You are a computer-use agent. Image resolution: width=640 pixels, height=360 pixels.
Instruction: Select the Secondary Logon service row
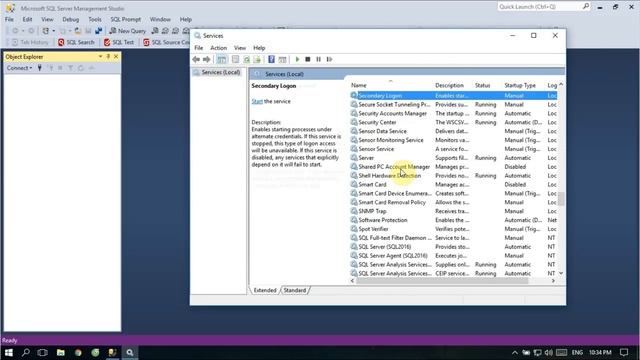tap(453, 96)
